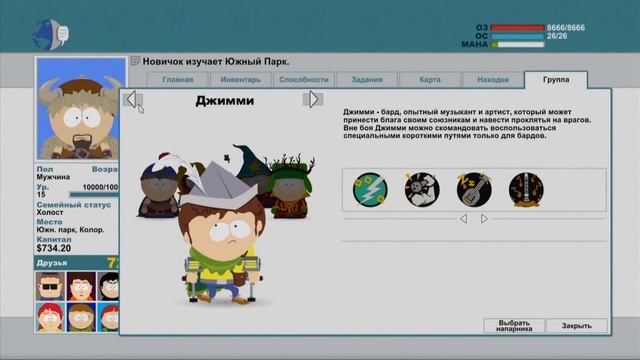Select black-haired friend thumbnail
This screenshot has height=360, width=640.
(109, 286)
